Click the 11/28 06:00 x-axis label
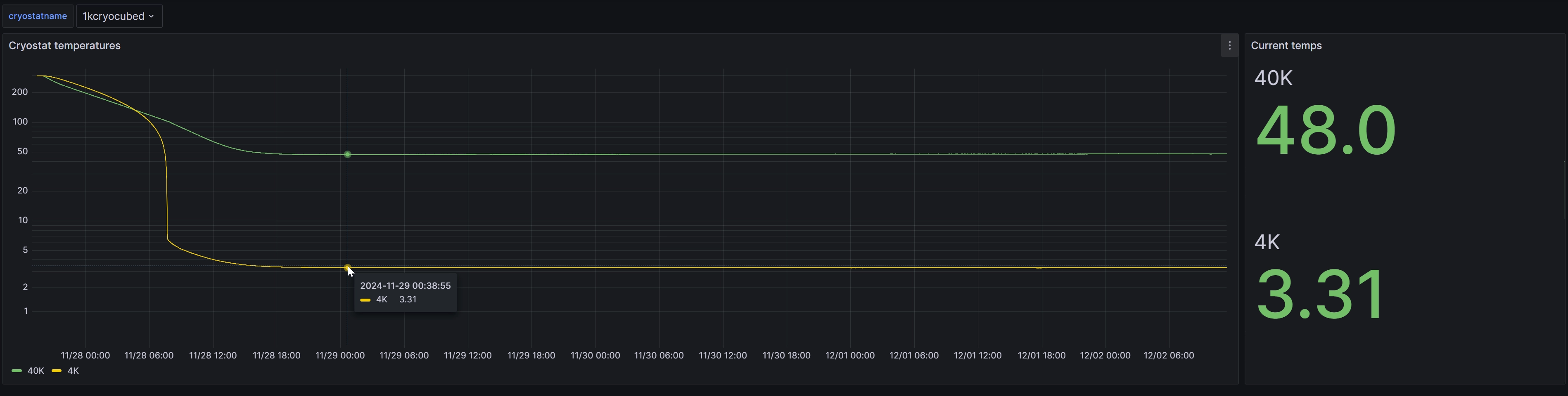 tap(149, 355)
